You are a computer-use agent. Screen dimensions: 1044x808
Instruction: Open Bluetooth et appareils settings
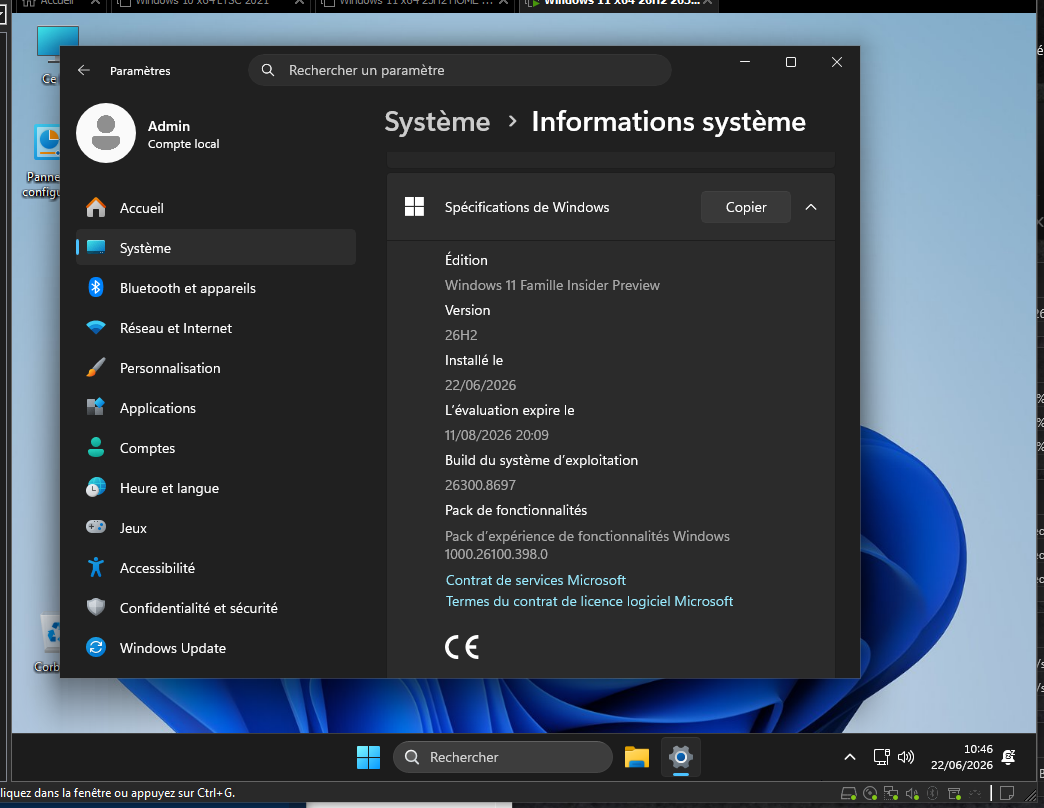[x=216, y=288]
